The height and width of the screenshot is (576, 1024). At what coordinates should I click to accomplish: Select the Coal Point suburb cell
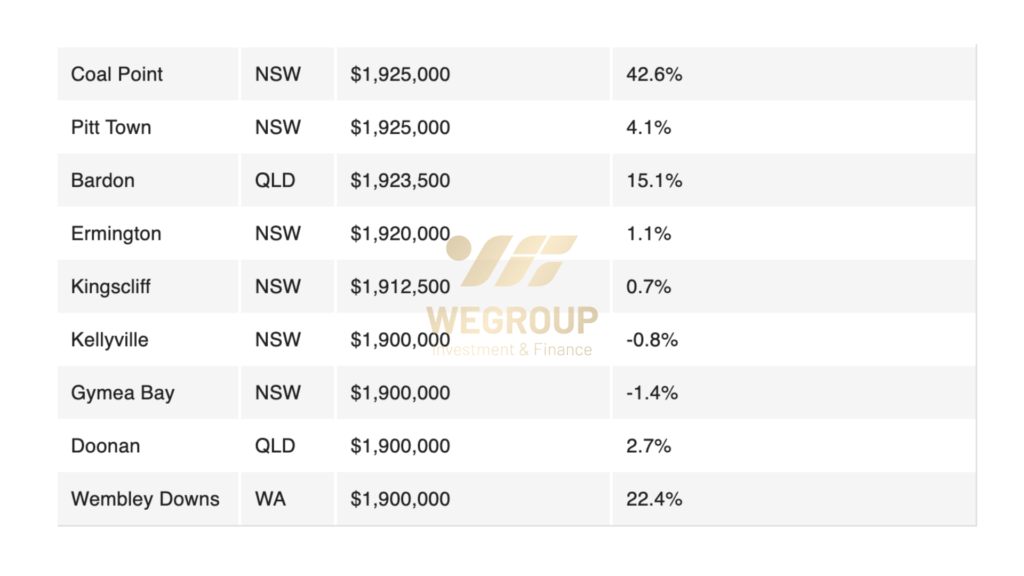tap(117, 74)
